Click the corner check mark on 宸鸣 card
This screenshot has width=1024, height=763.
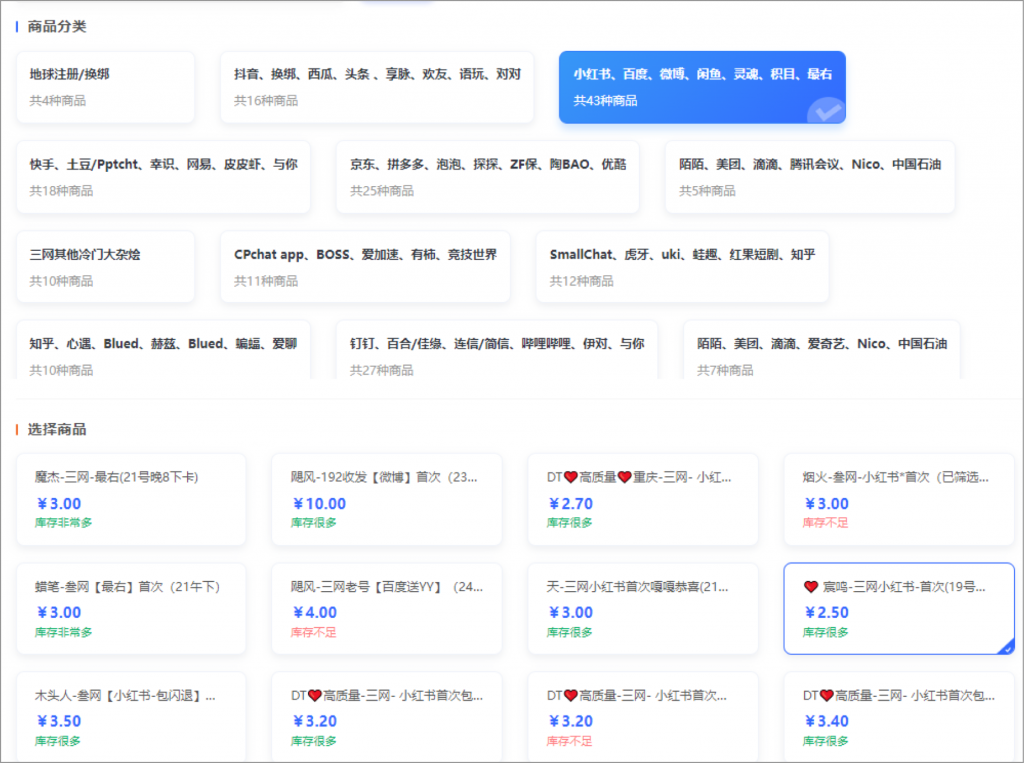[1007, 647]
